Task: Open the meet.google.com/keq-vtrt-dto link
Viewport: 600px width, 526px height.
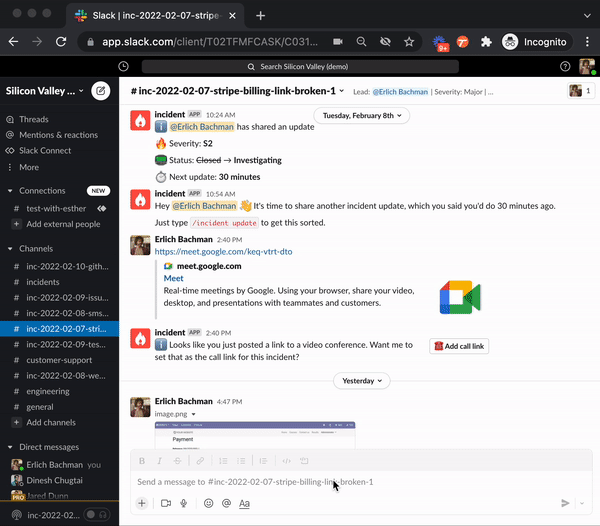Action: (x=223, y=251)
